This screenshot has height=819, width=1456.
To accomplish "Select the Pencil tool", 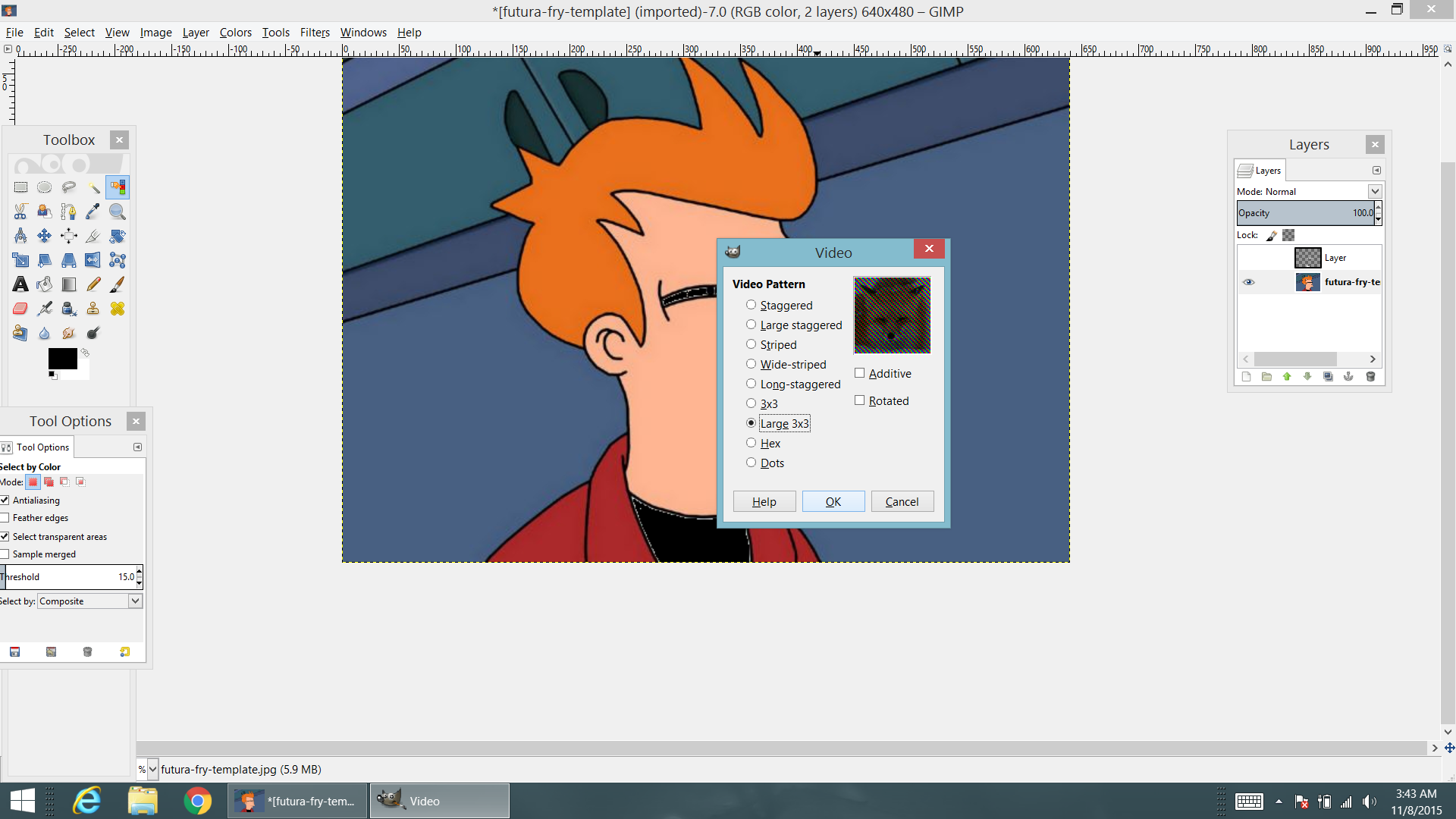I will click(93, 284).
